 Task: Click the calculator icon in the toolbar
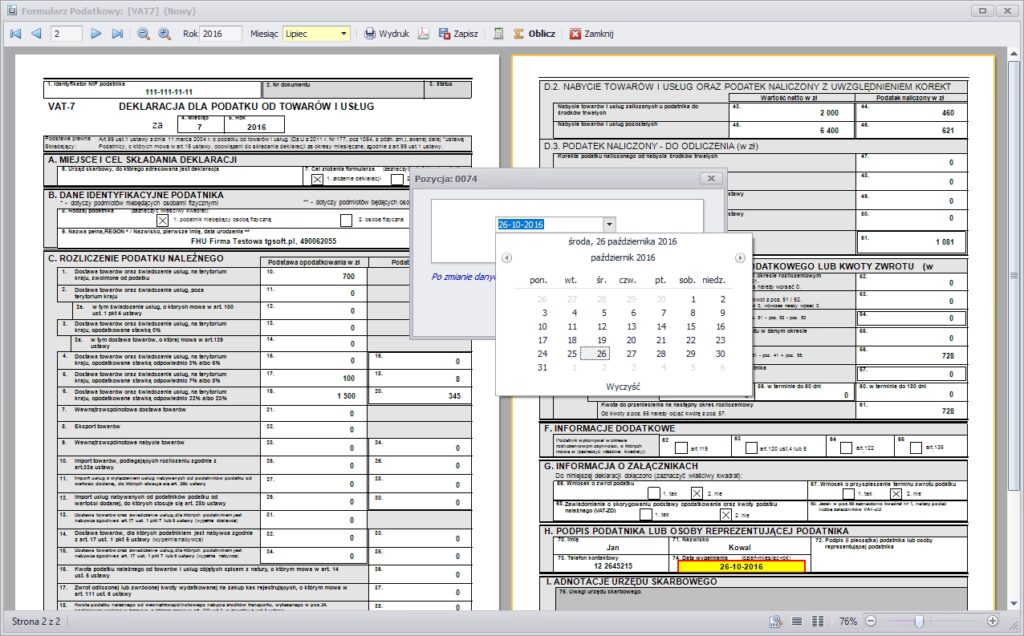498,33
